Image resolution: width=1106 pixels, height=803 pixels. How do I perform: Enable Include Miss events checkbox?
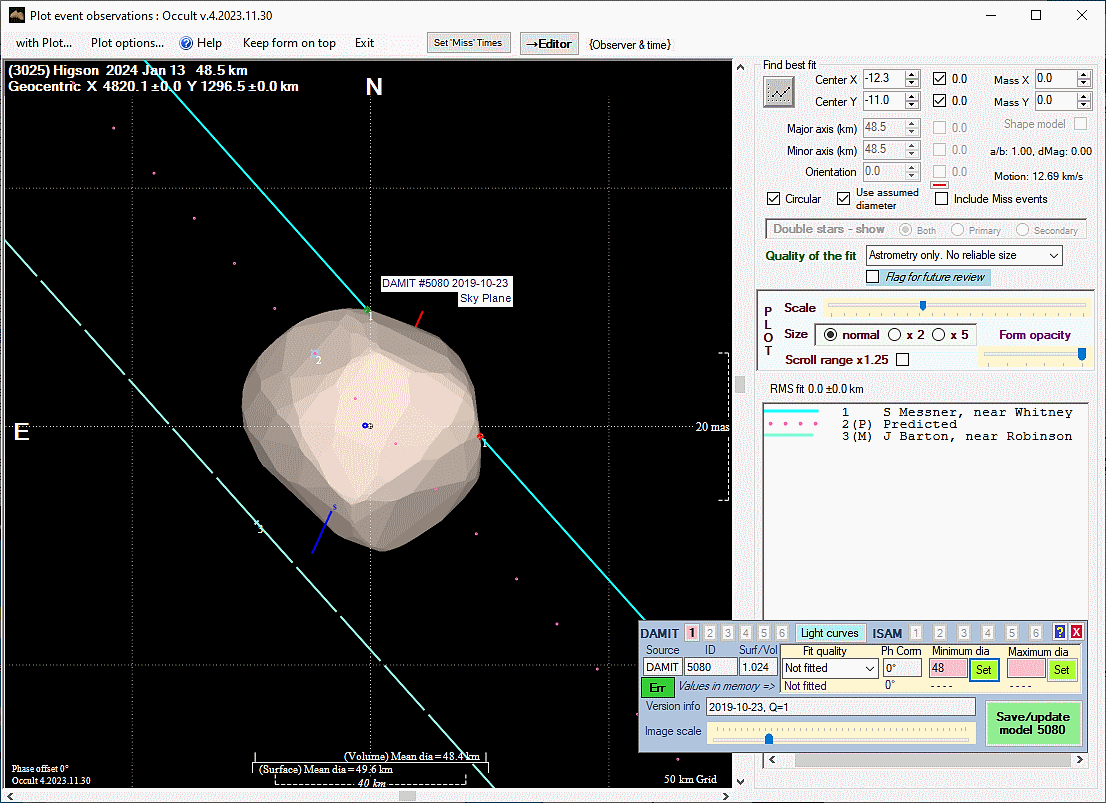[x=942, y=199]
